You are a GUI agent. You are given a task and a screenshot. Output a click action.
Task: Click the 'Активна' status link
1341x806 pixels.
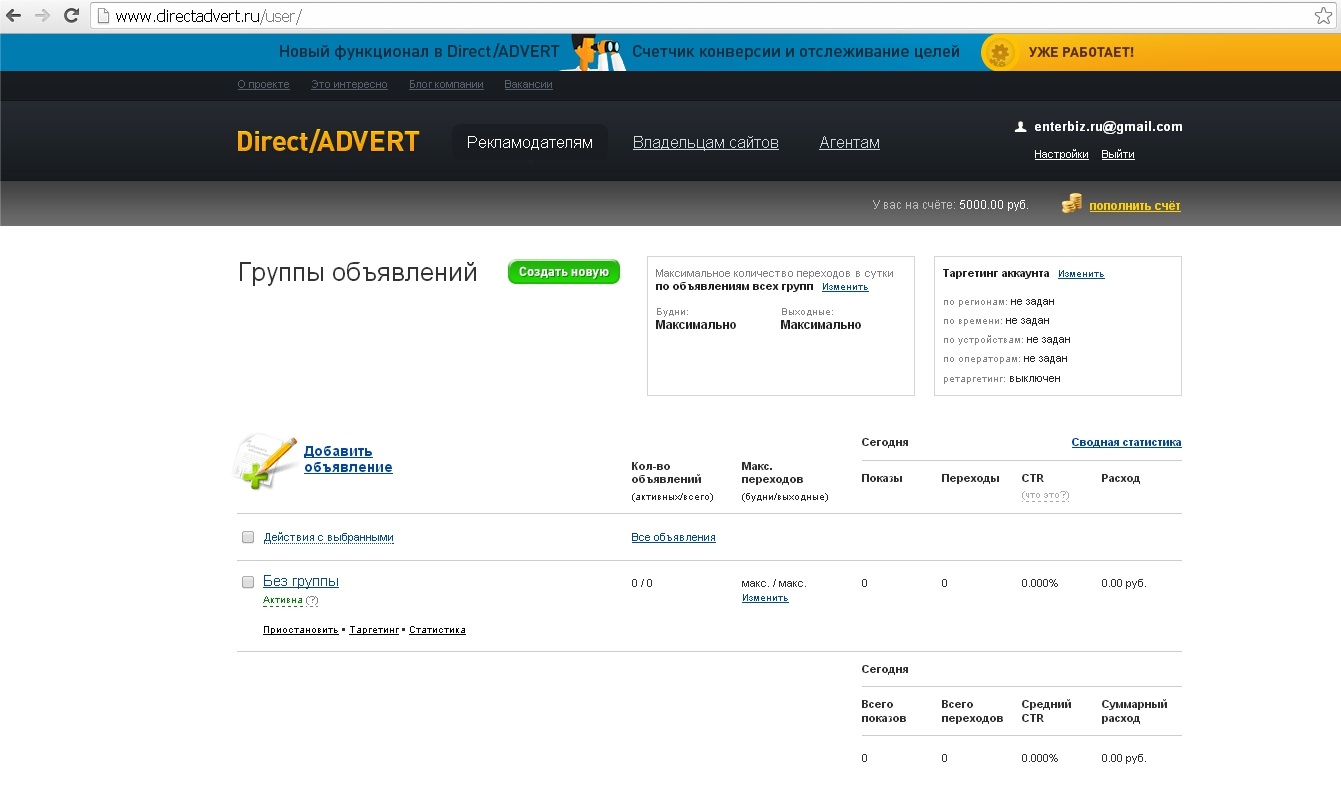point(283,601)
